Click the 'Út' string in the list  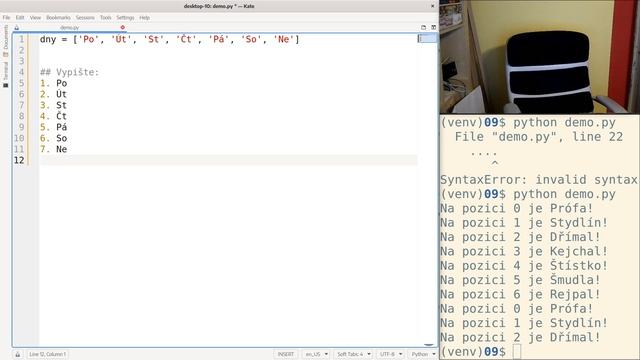click(121, 40)
